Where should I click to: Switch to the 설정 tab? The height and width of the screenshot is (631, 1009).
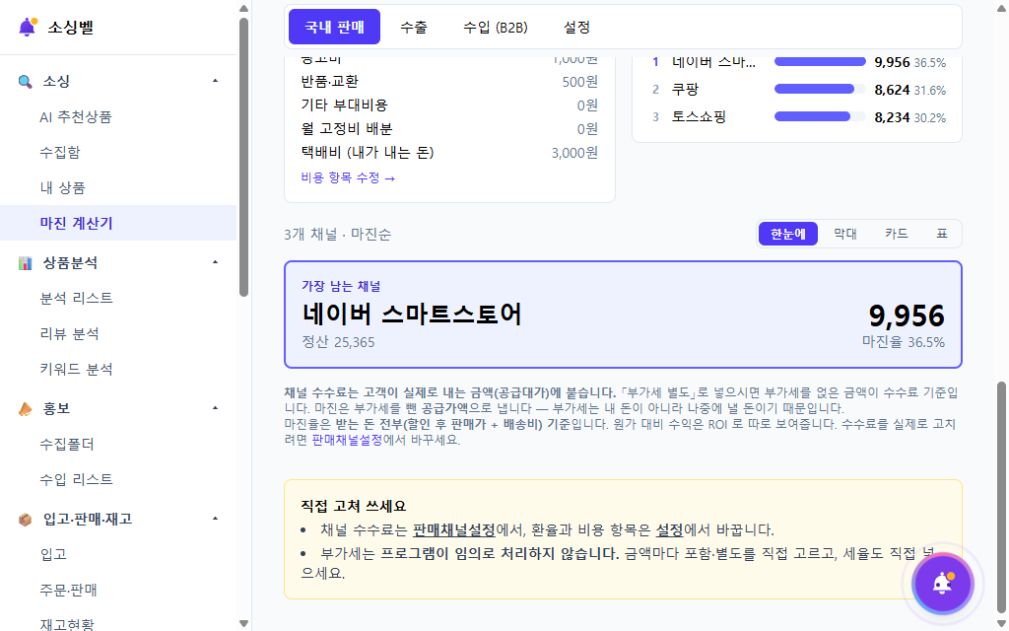pos(577,27)
